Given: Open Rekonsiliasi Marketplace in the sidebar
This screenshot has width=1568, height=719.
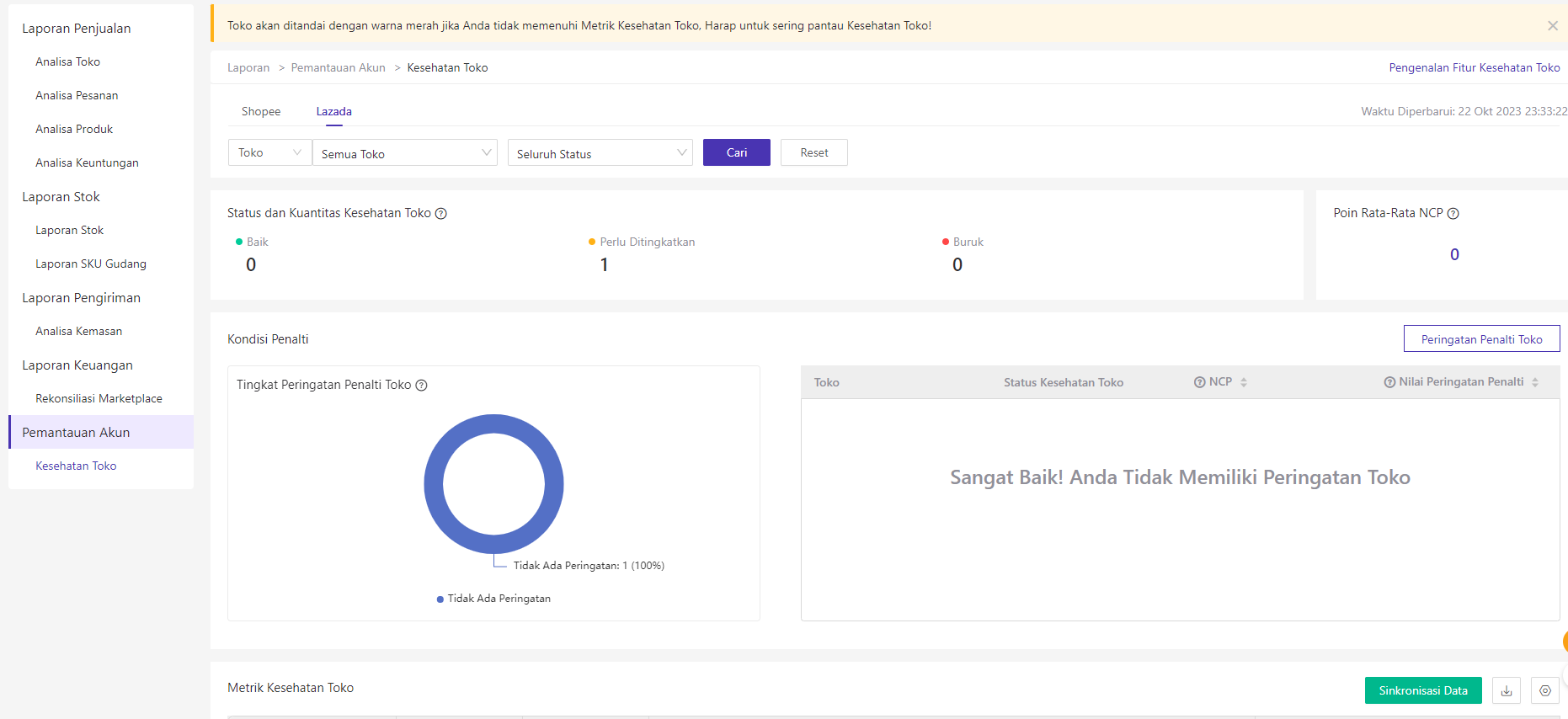Looking at the screenshot, I should pos(99,398).
